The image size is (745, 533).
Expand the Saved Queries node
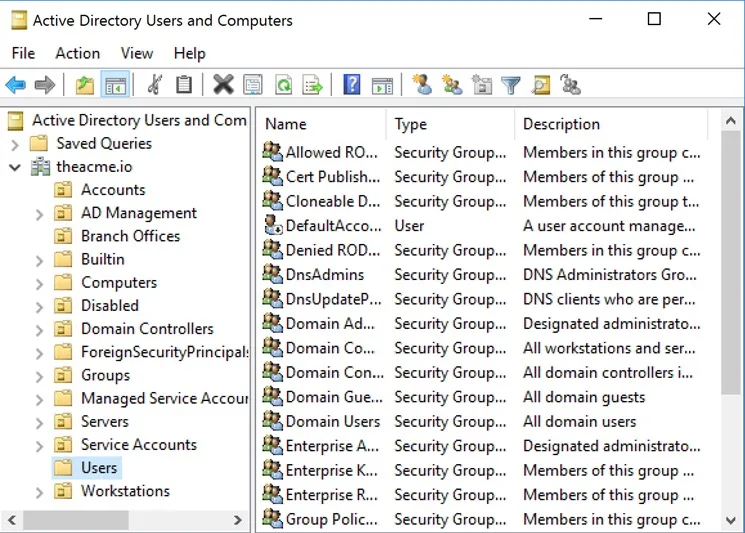pyautogui.click(x=15, y=144)
